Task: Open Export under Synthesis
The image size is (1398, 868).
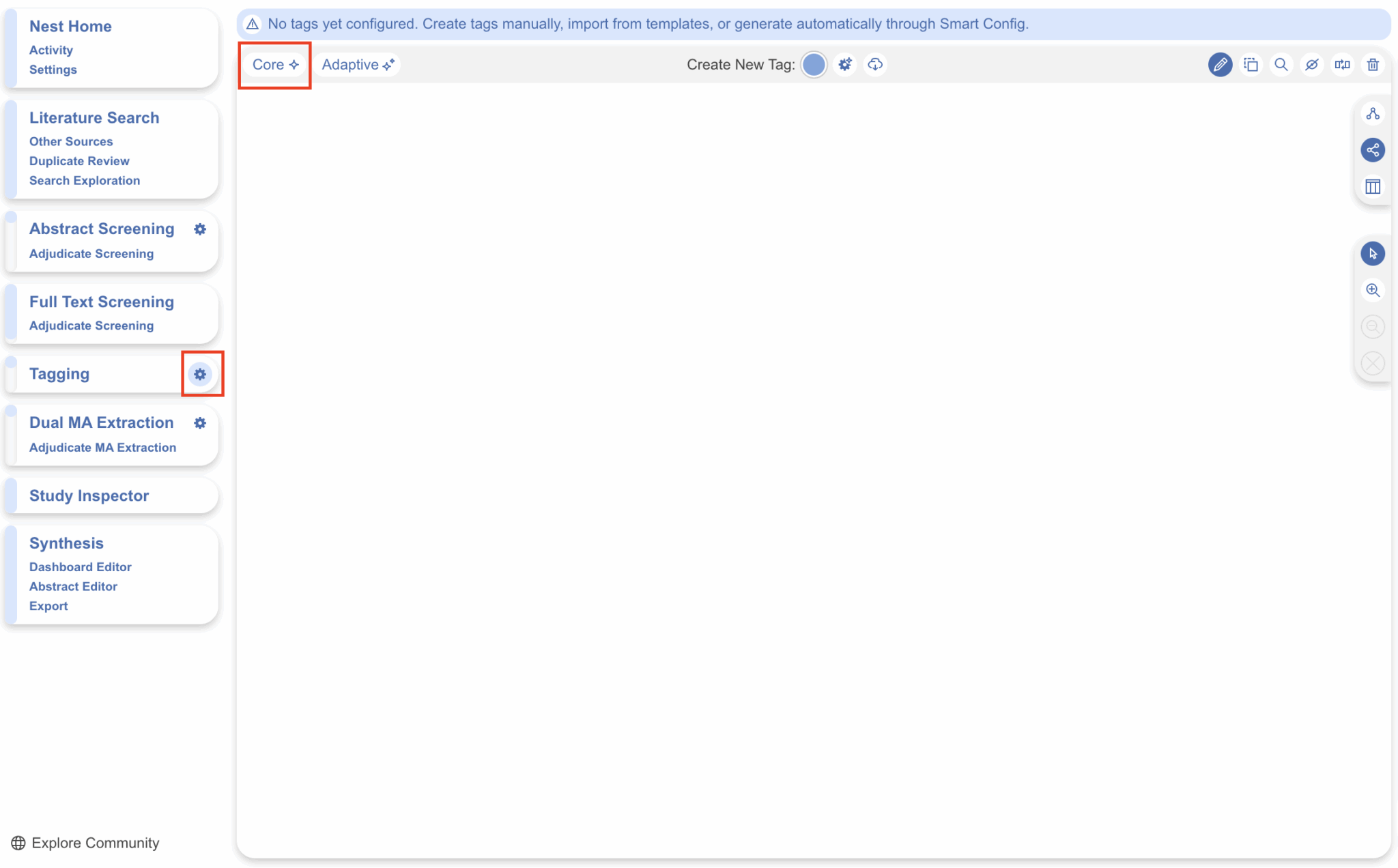Action: tap(48, 607)
